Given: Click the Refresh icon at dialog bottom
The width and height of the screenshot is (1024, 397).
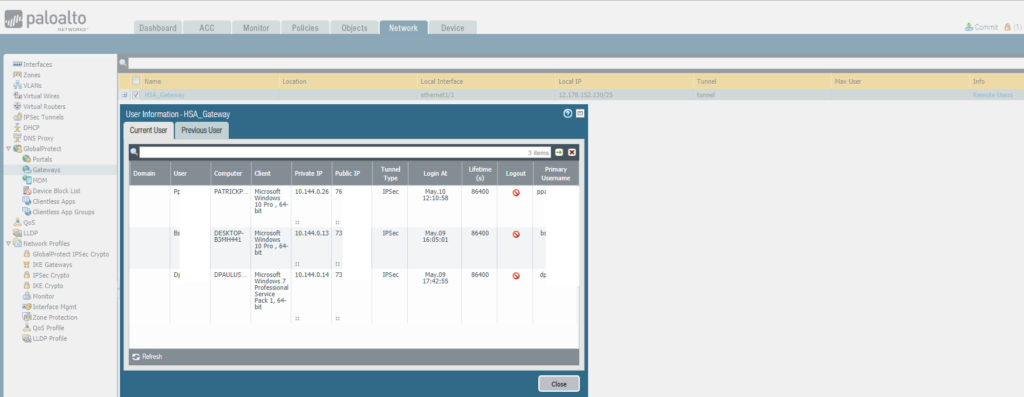Looking at the screenshot, I should point(136,357).
